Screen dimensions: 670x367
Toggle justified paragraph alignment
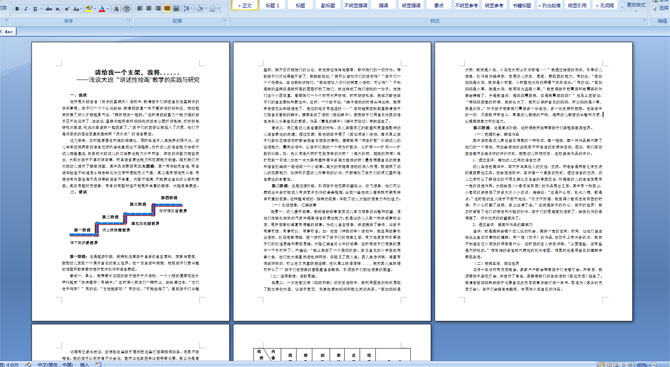point(167,8)
